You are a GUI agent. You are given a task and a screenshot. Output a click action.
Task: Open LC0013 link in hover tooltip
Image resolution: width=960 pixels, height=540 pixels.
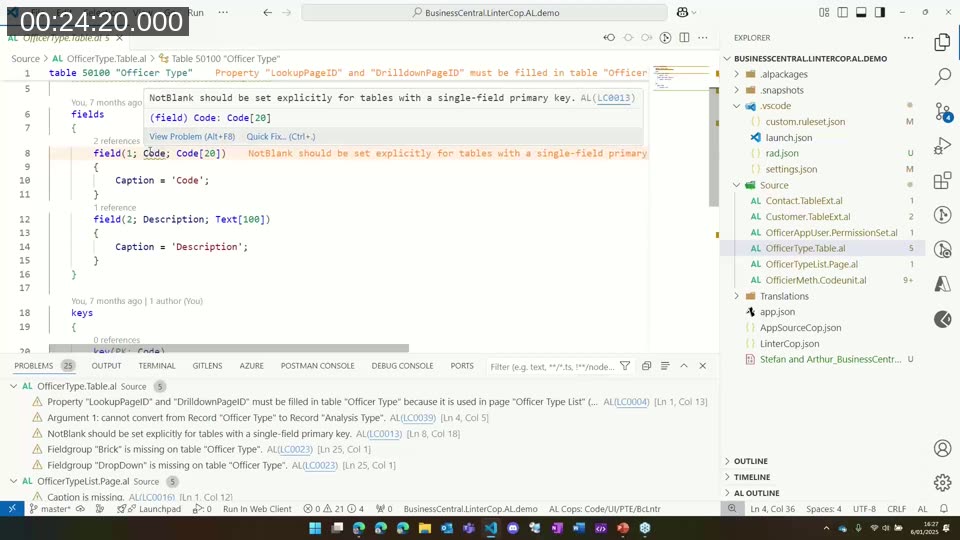tap(613, 98)
